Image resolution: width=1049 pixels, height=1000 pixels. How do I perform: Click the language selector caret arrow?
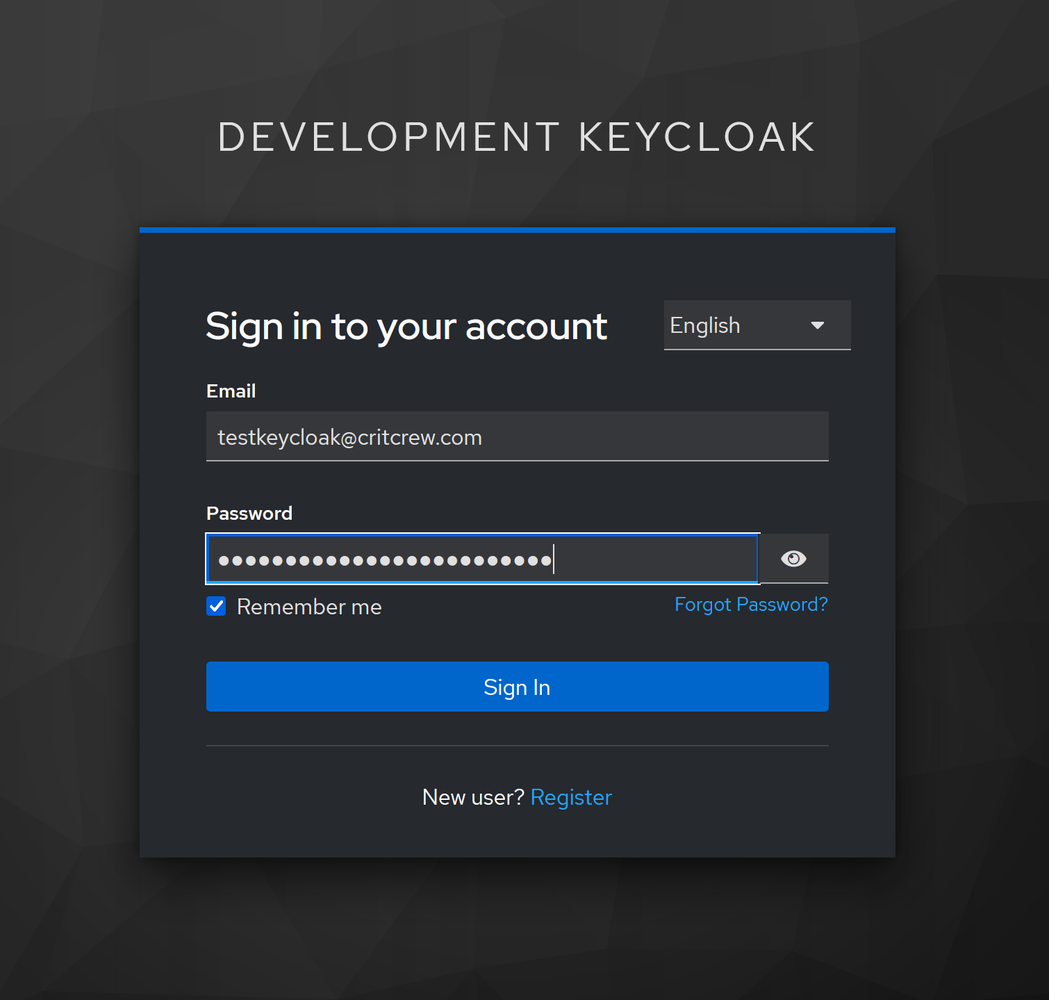coord(817,326)
